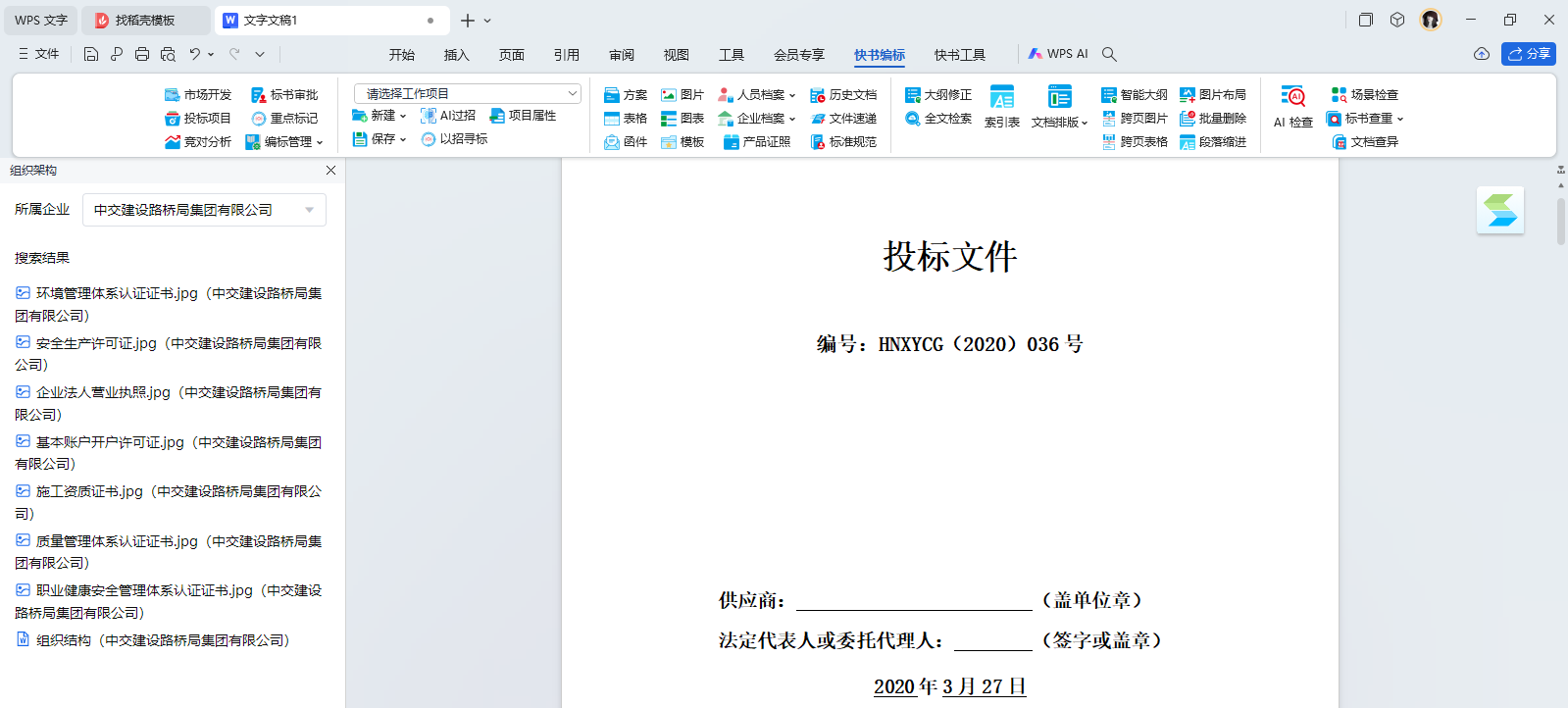Open the 所属企业 company dropdown

204,210
